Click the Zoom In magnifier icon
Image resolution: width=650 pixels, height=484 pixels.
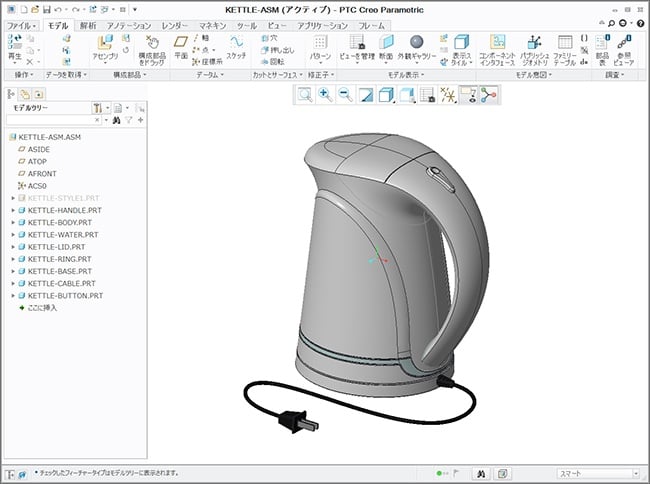tap(324, 94)
